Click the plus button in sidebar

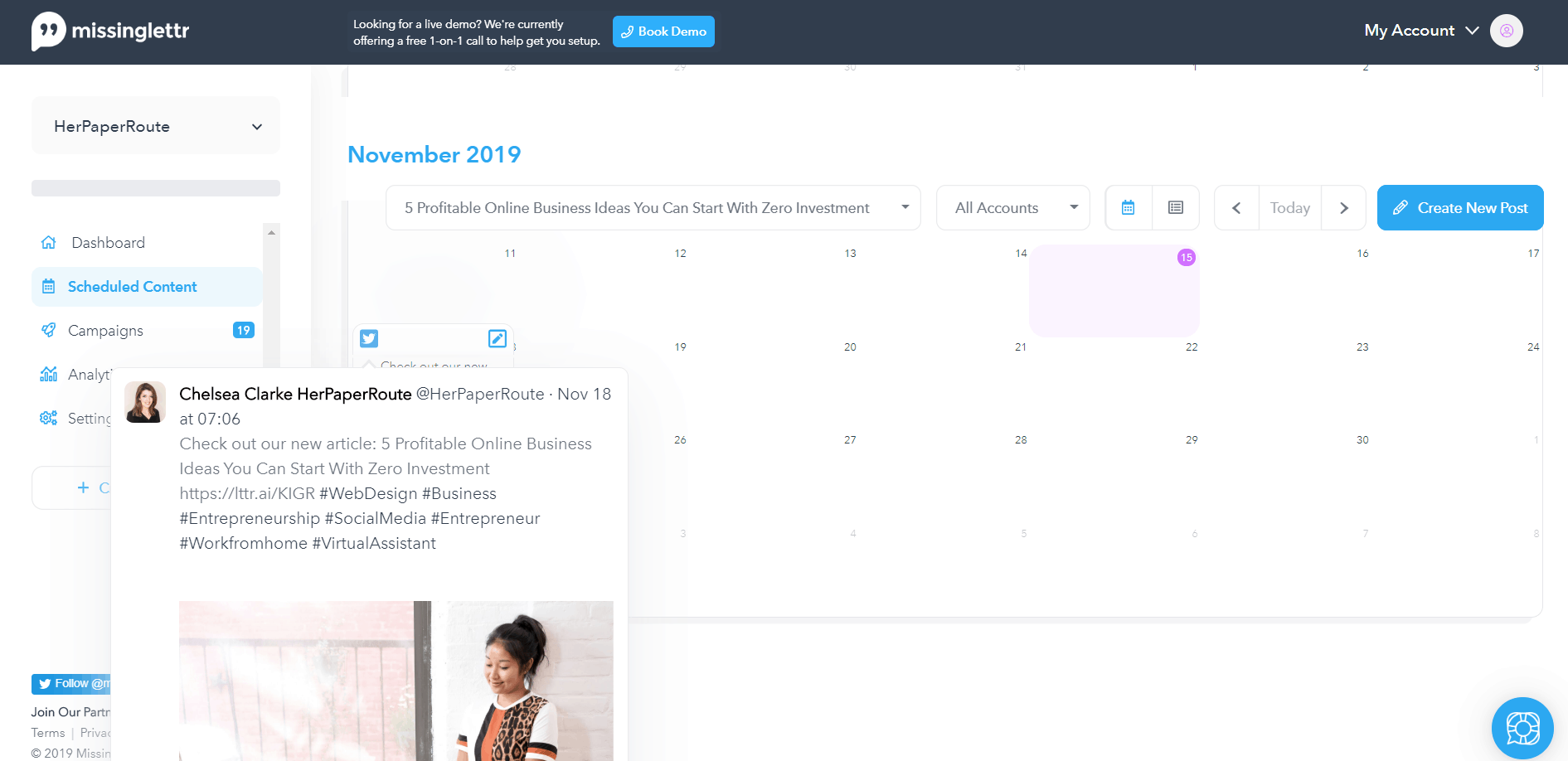click(83, 487)
